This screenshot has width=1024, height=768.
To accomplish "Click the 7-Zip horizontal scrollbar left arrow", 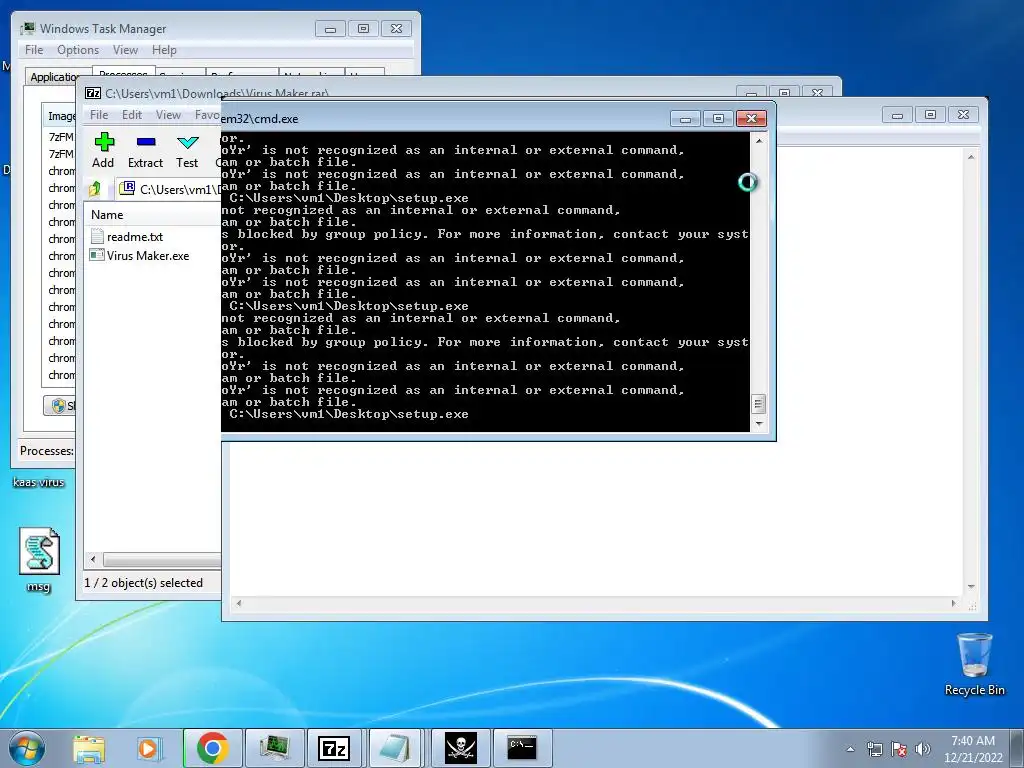I will 93,560.
